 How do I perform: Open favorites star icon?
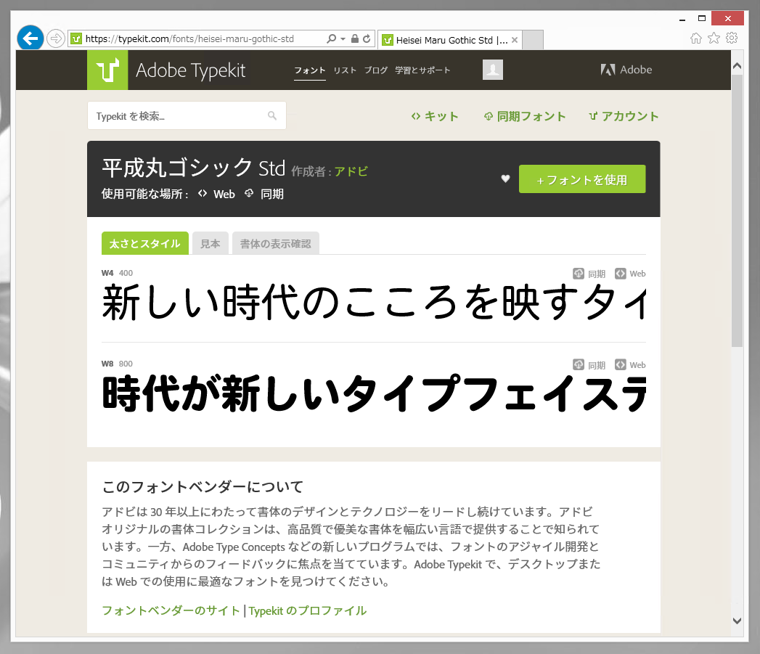tap(714, 38)
